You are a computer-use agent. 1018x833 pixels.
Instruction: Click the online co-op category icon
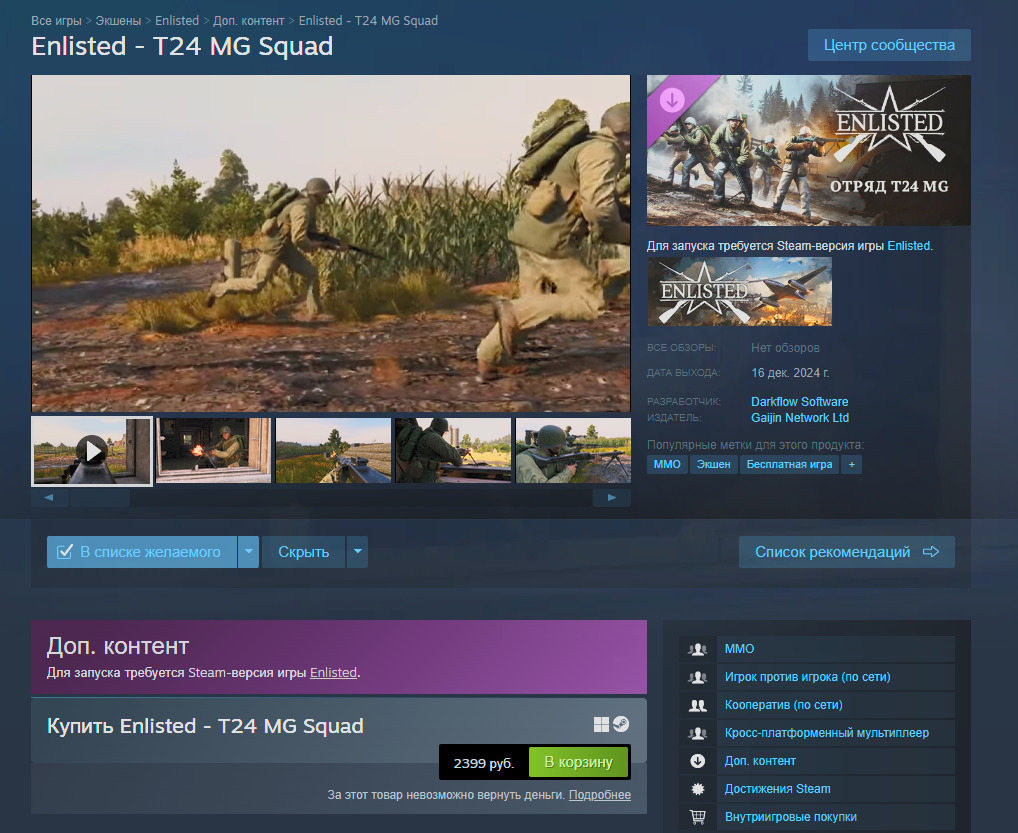pos(697,705)
